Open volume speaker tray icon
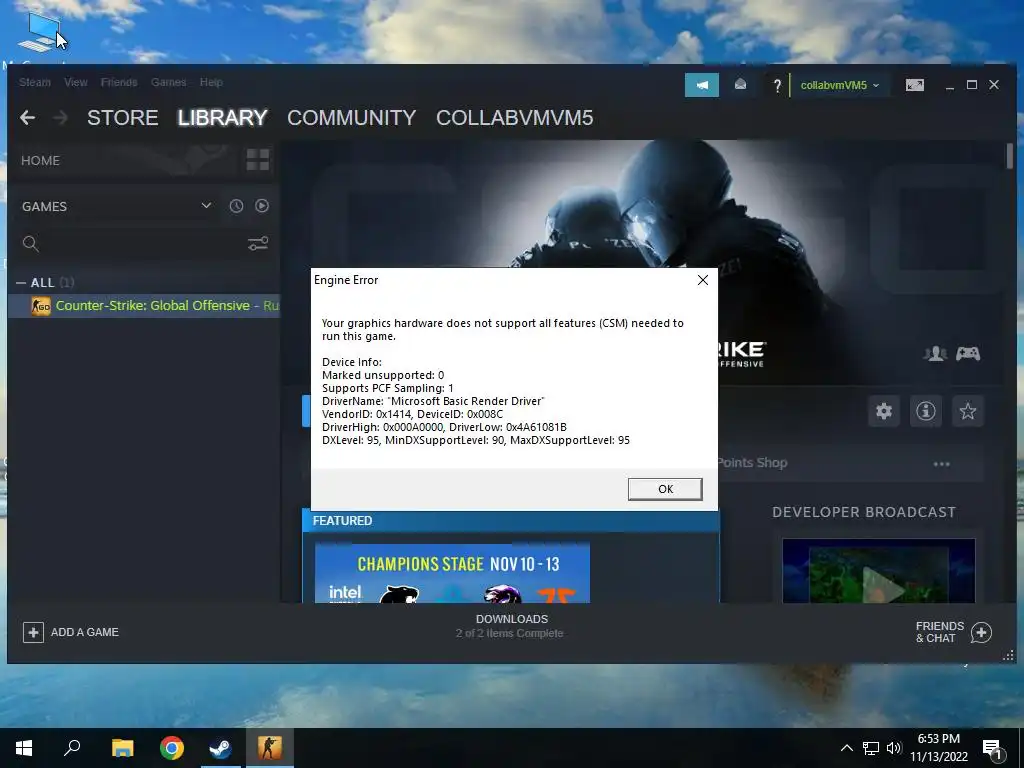 pyautogui.click(x=894, y=748)
